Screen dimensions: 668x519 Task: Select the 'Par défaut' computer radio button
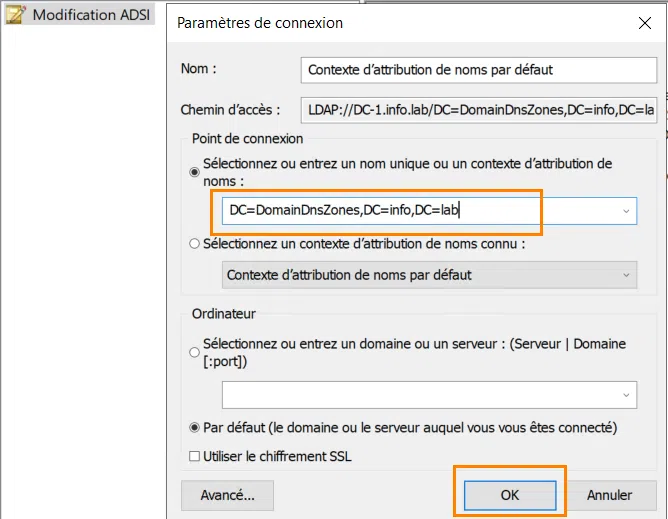195,428
